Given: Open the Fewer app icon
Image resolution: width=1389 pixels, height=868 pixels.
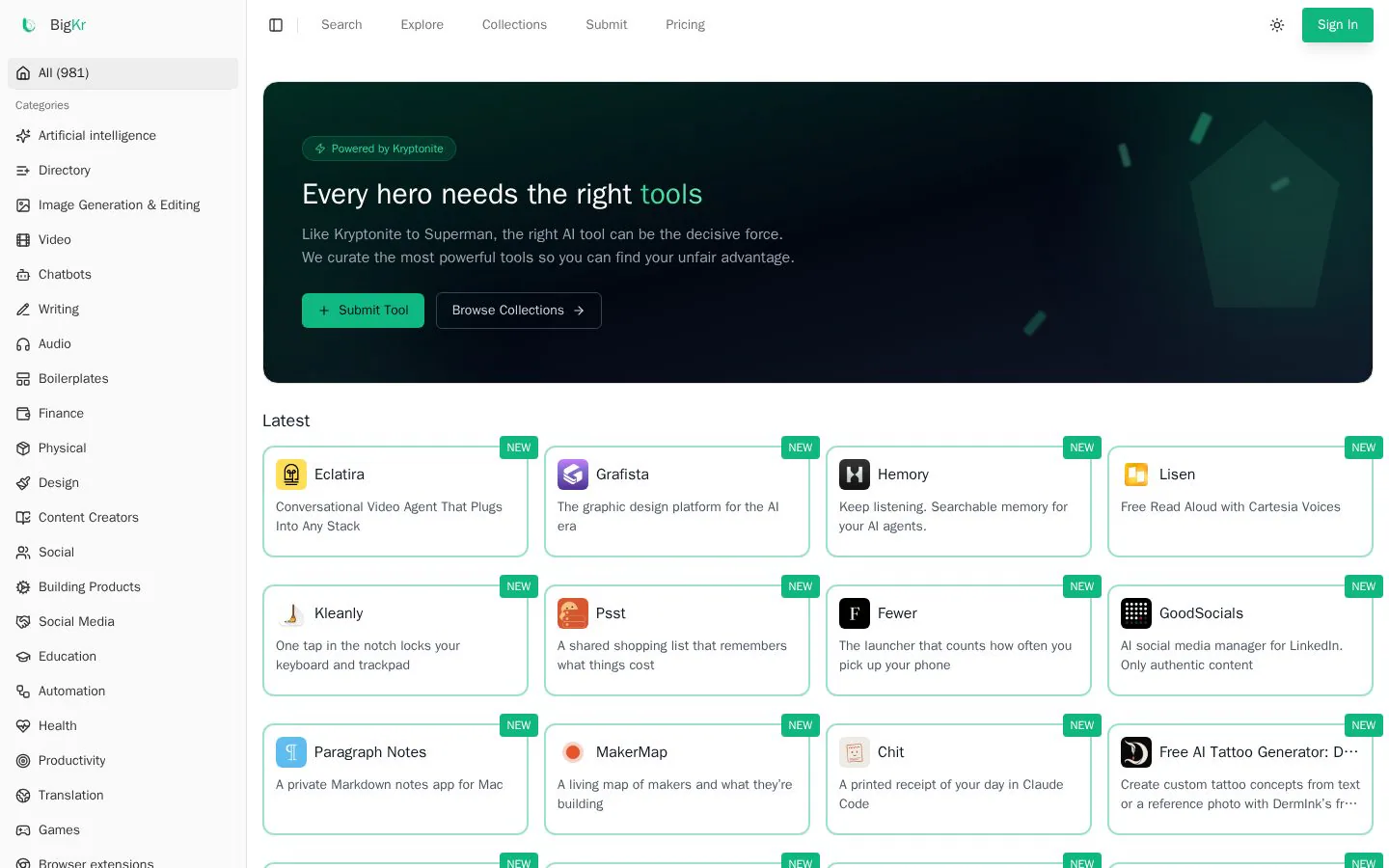Looking at the screenshot, I should (855, 613).
